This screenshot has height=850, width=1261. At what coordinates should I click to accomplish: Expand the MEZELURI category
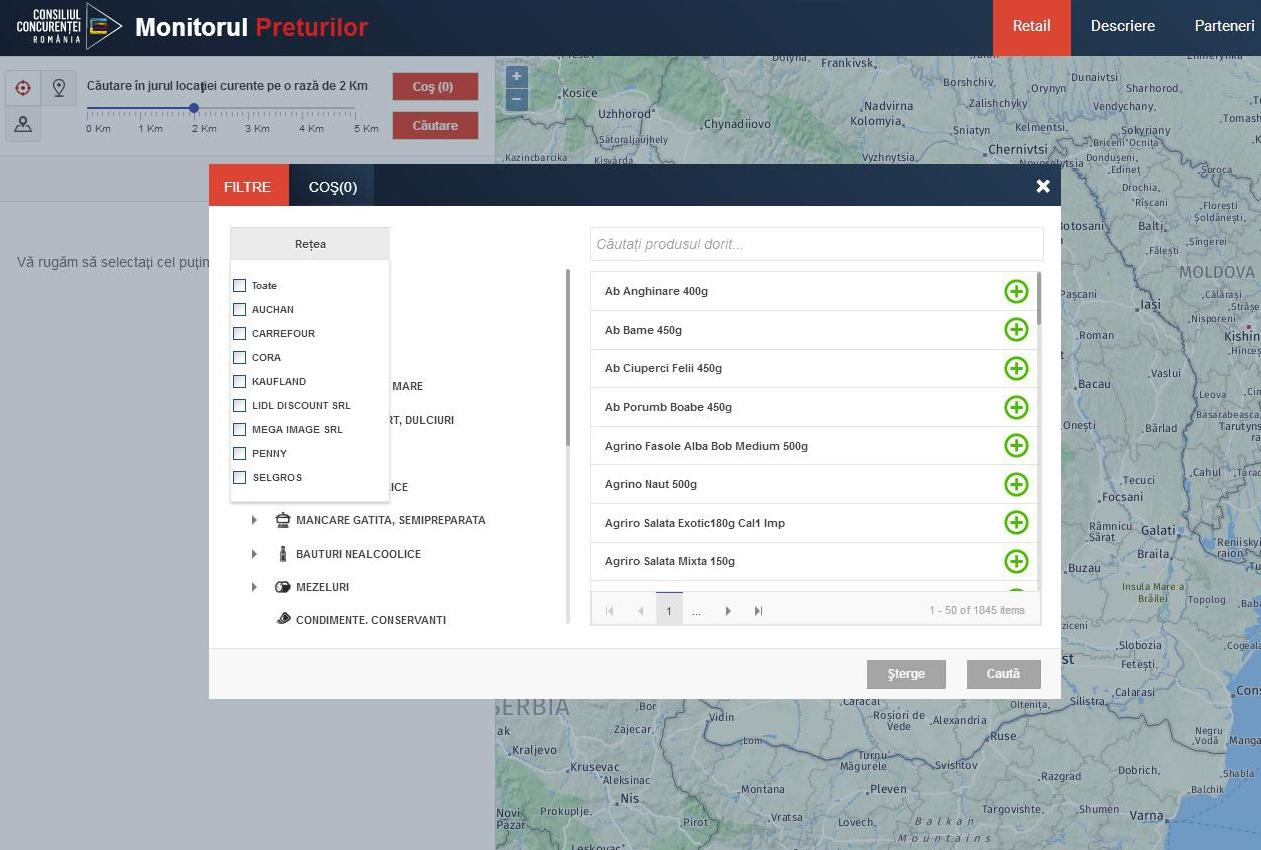254,587
